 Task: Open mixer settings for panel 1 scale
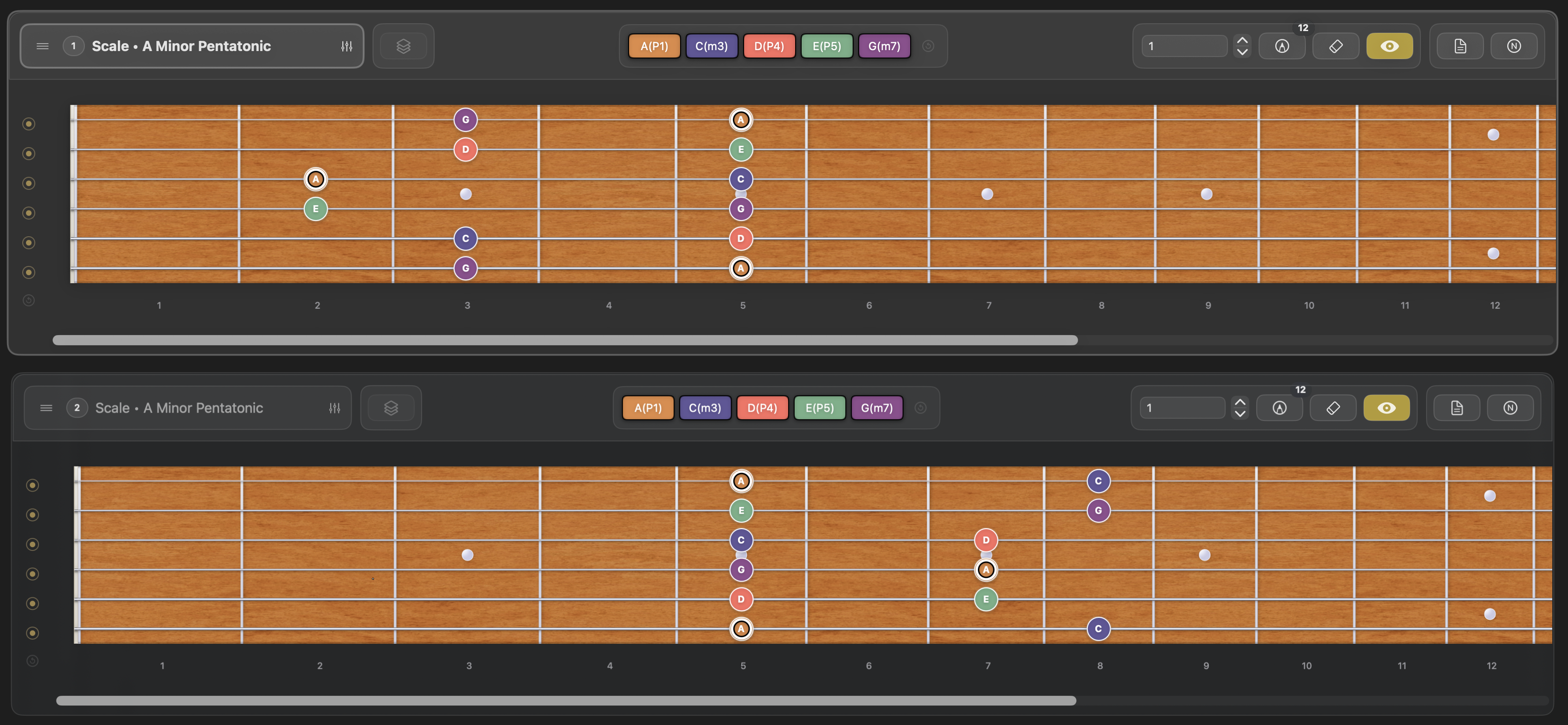click(x=347, y=46)
